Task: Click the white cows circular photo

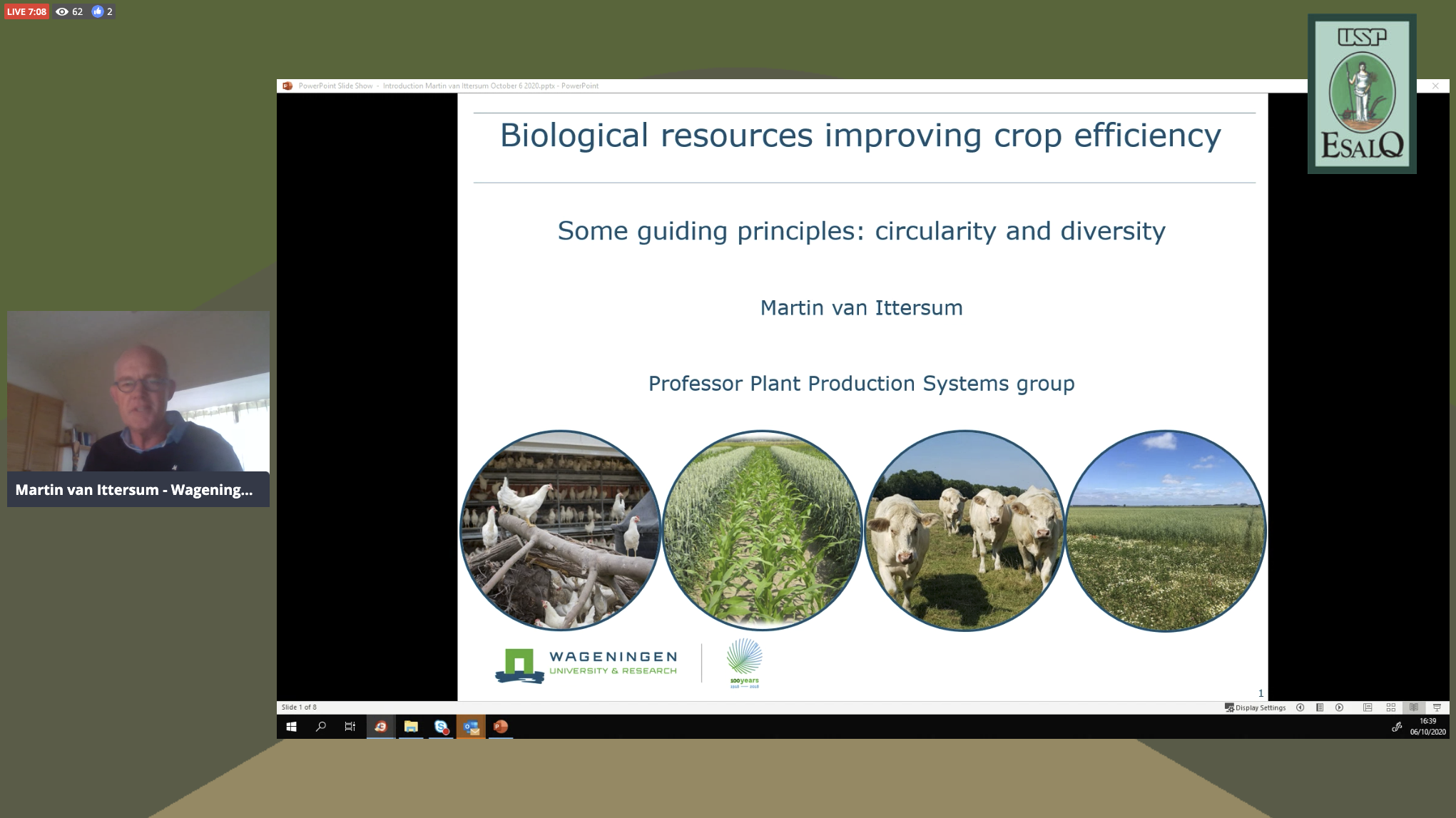Action: coord(964,531)
